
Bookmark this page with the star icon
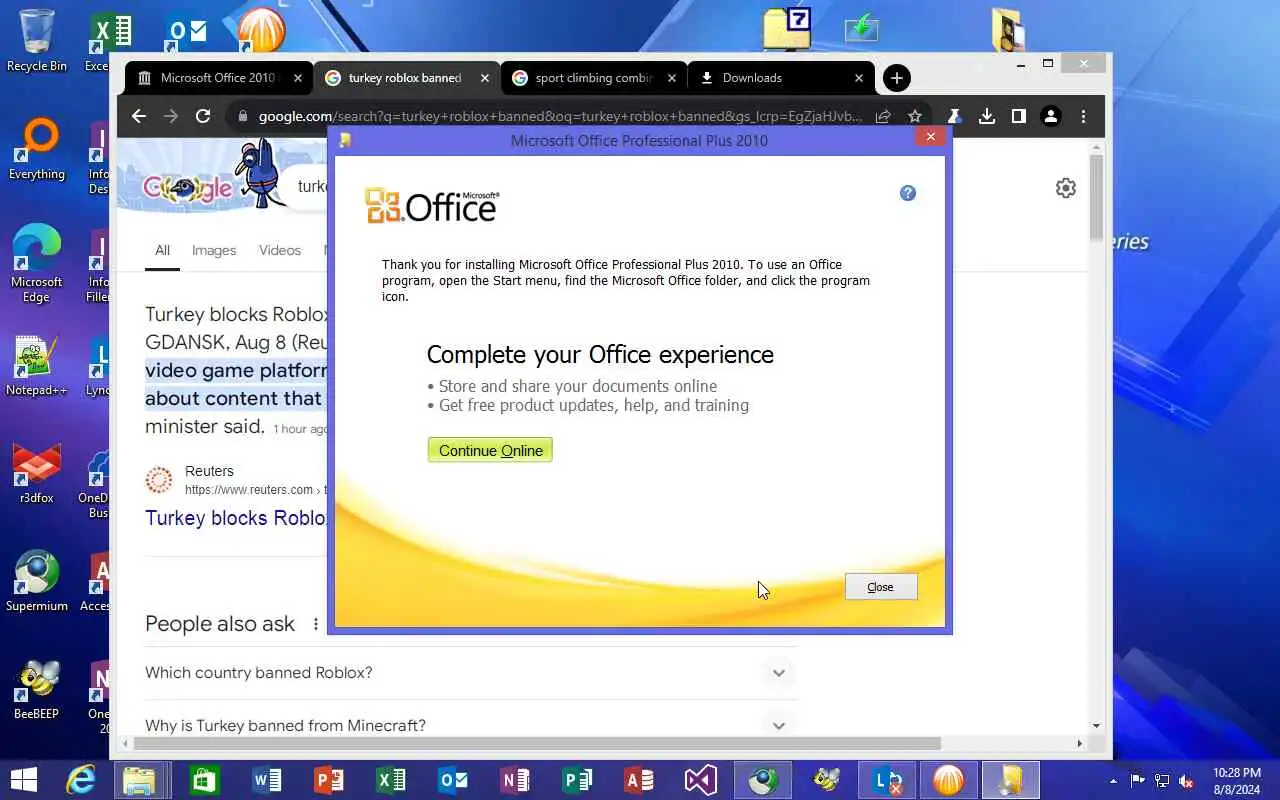coord(914,116)
